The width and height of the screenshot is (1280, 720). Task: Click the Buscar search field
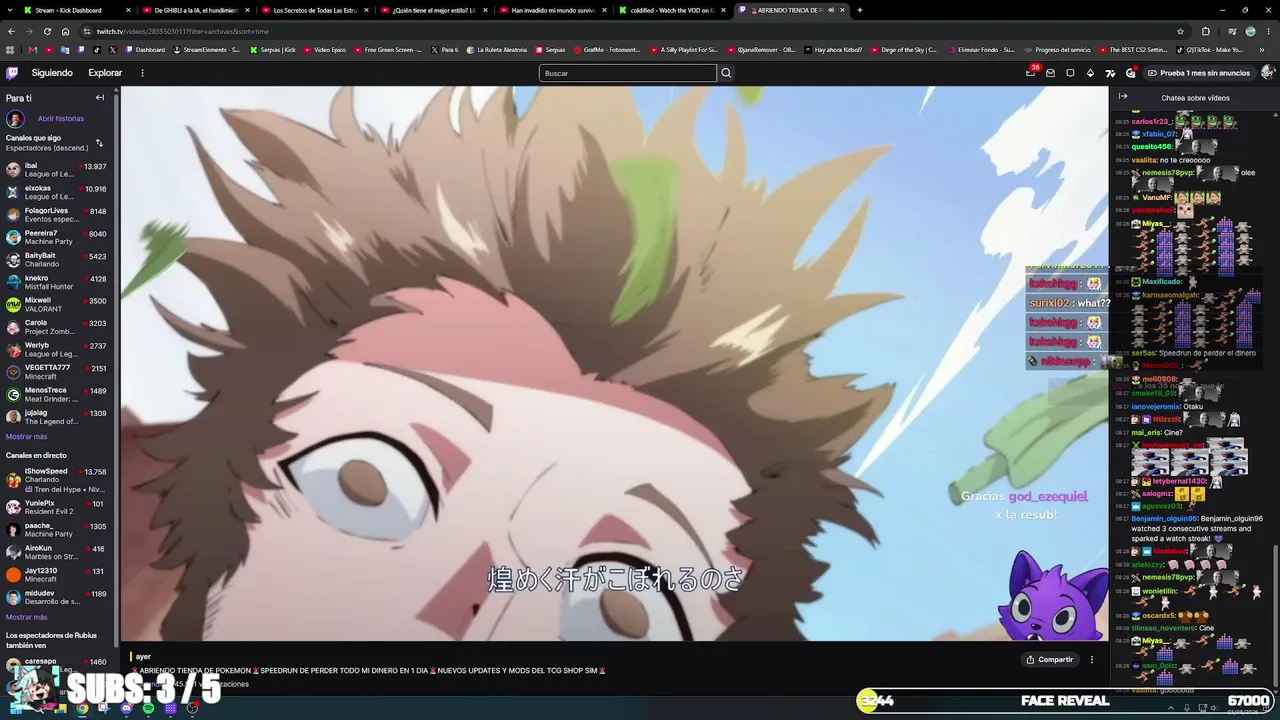click(628, 73)
